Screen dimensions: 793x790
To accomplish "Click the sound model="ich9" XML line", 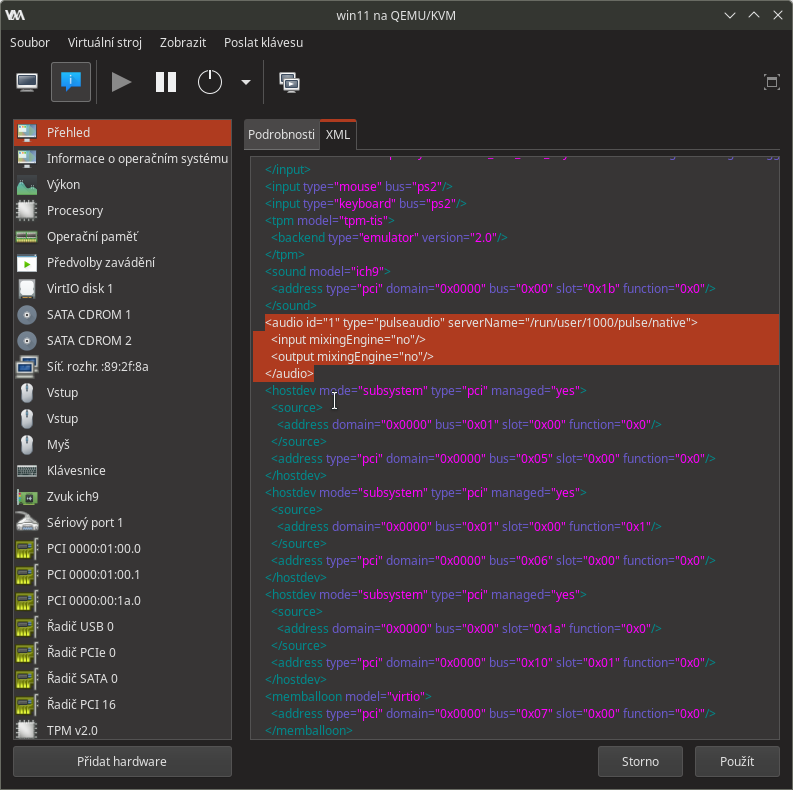I will [x=328, y=272].
